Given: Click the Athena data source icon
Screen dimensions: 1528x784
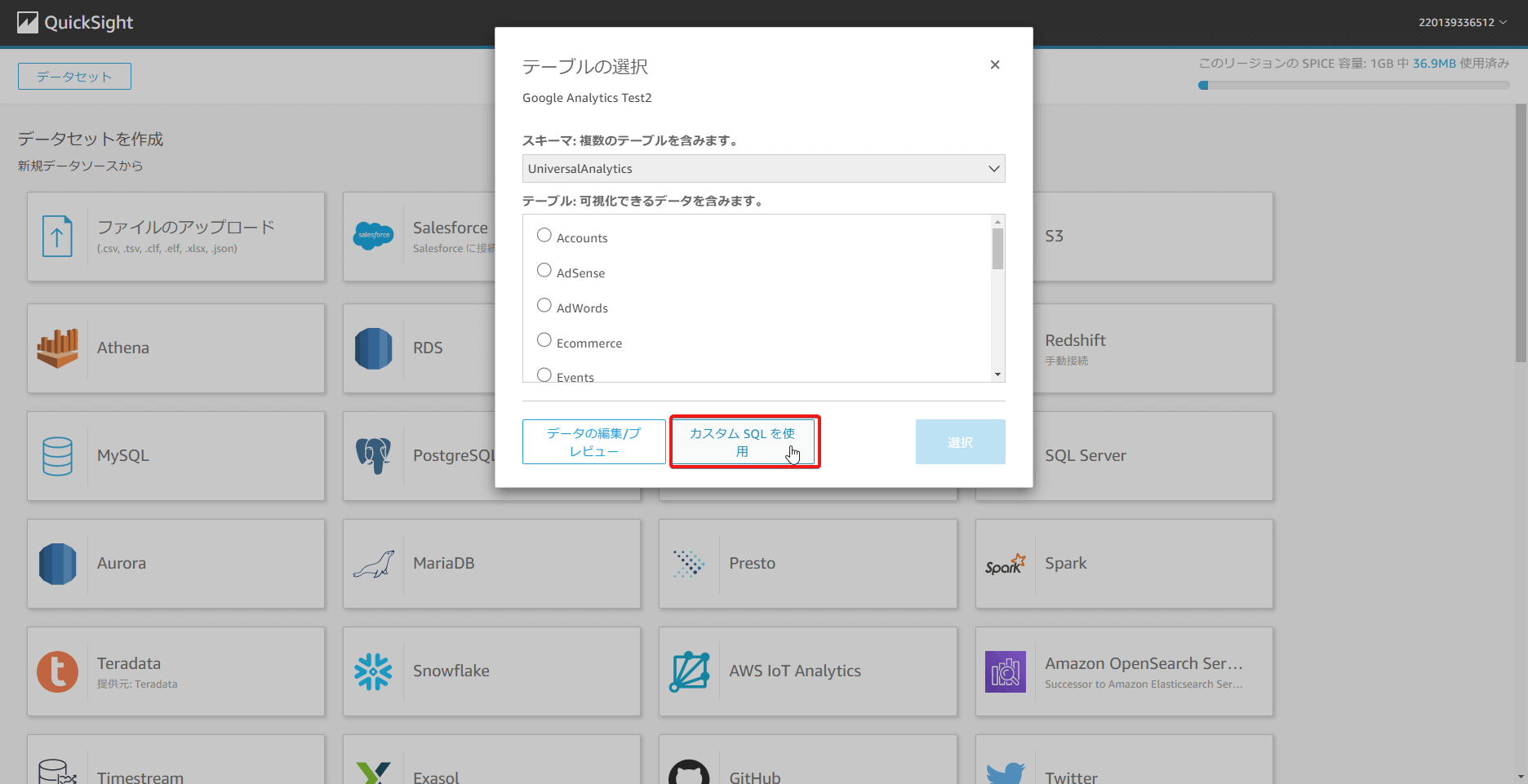Looking at the screenshot, I should coord(57,348).
